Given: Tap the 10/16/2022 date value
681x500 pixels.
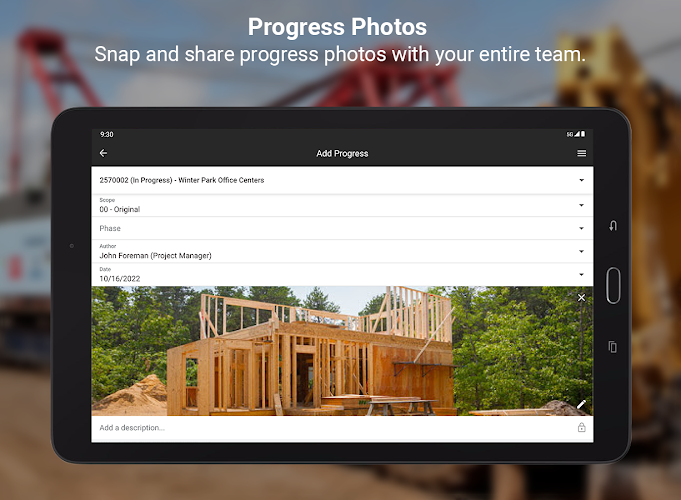Looking at the screenshot, I should click(120, 279).
